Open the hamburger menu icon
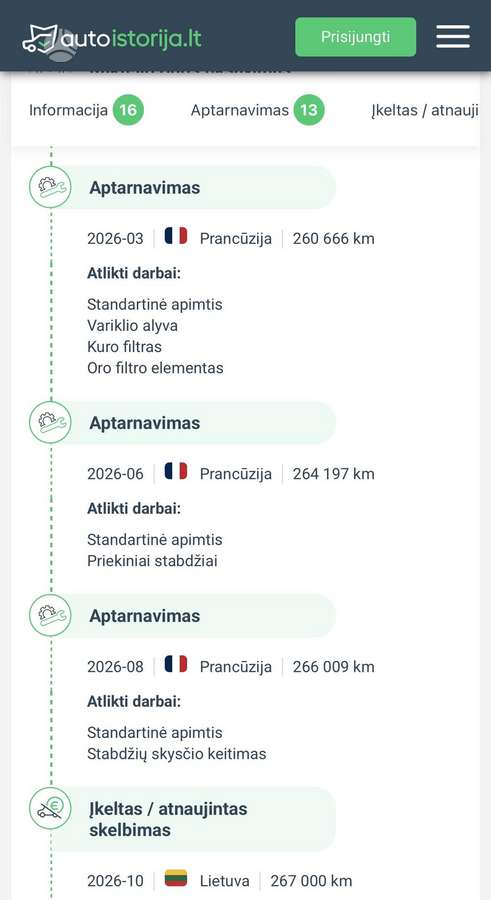Image resolution: width=491 pixels, height=900 pixels. (x=453, y=37)
